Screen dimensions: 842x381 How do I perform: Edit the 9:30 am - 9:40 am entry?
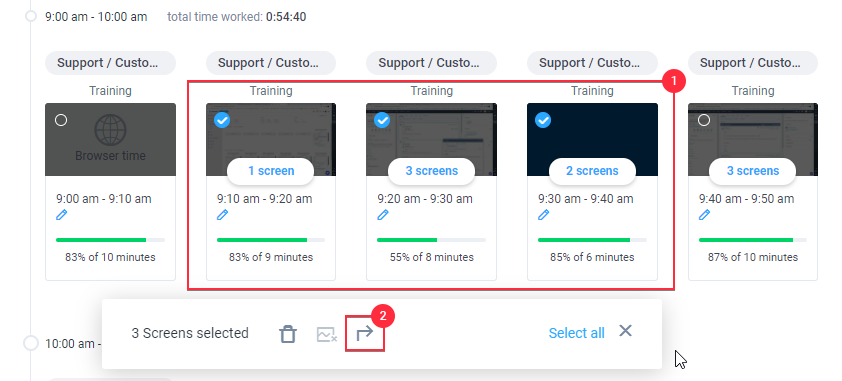[543, 215]
